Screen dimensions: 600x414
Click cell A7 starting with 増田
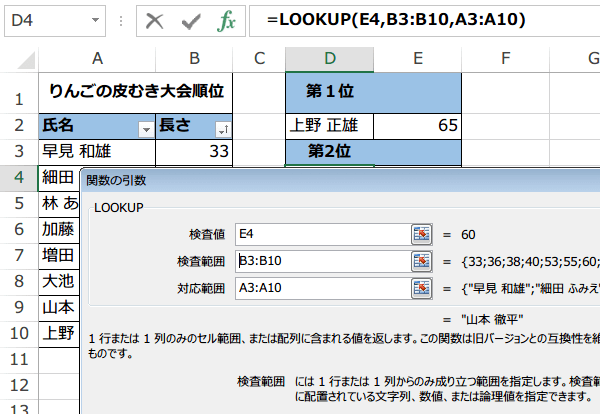coord(59,256)
